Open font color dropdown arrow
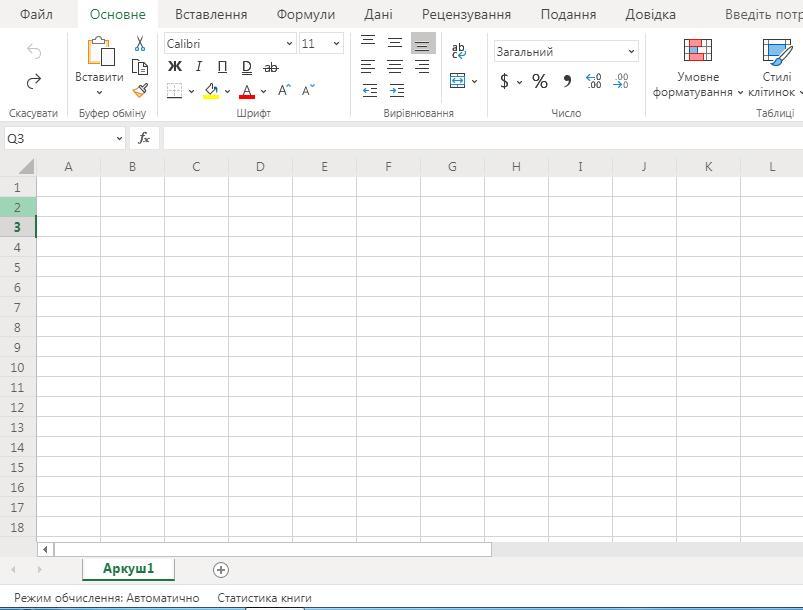This screenshot has height=610, width=803. (263, 92)
